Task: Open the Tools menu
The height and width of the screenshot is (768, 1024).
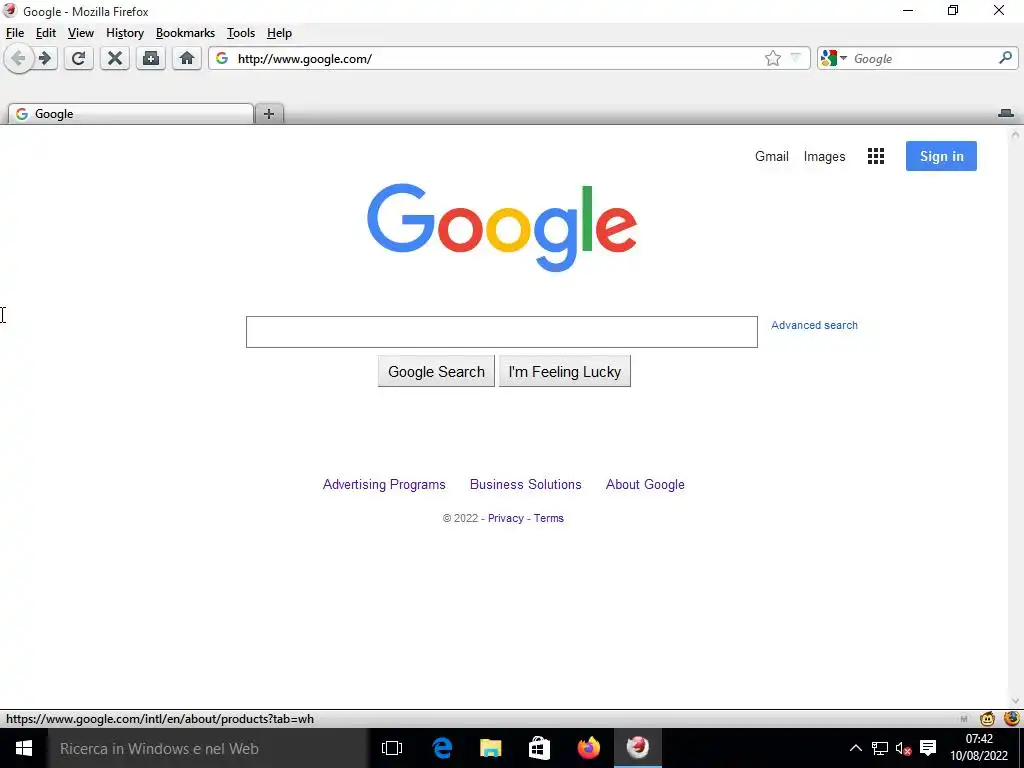Action: pyautogui.click(x=241, y=33)
